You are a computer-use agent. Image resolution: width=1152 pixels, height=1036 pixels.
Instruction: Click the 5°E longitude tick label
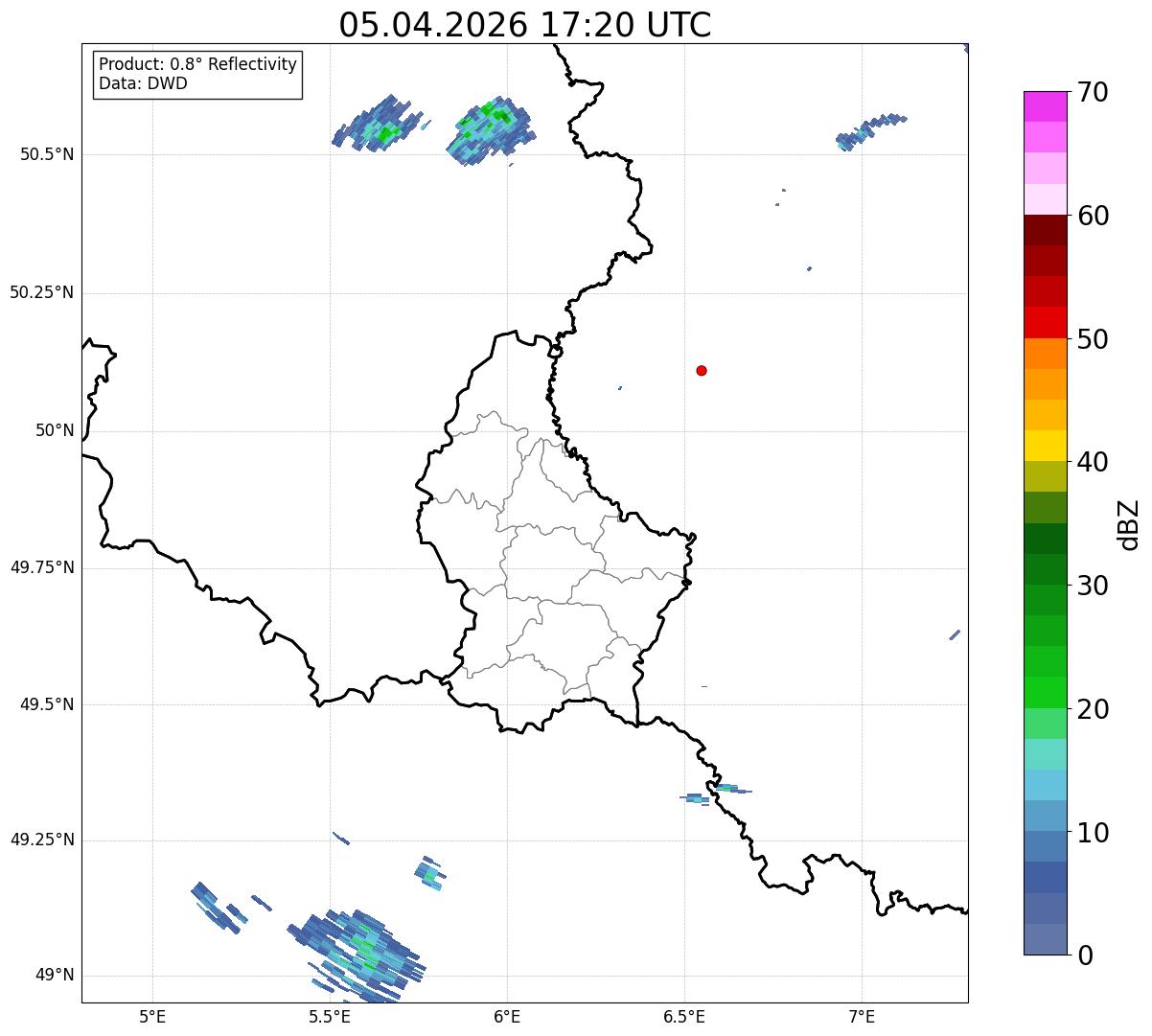pyautogui.click(x=152, y=1016)
